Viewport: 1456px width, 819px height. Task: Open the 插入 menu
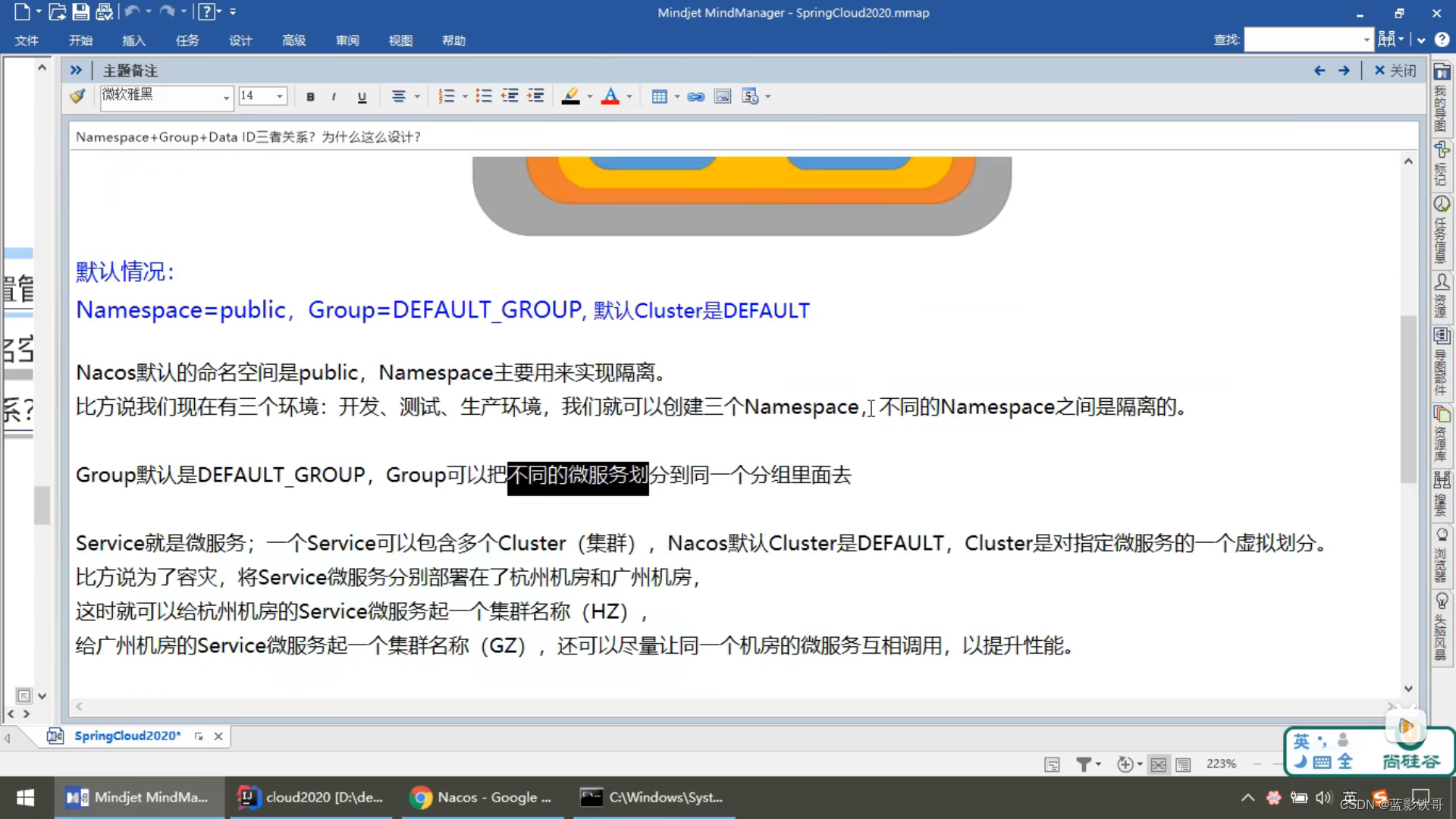133,40
